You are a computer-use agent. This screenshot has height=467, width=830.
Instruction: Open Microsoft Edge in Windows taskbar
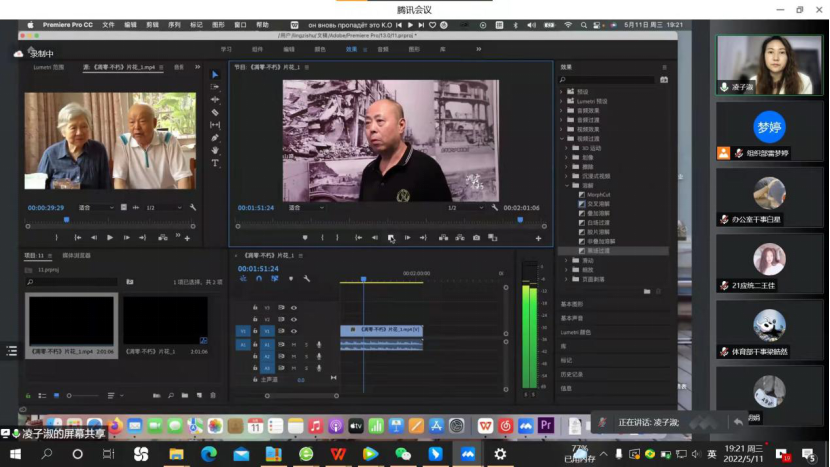point(209,454)
